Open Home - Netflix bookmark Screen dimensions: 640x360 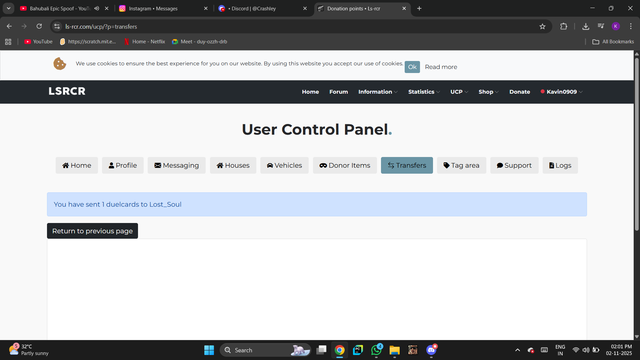[x=144, y=42]
